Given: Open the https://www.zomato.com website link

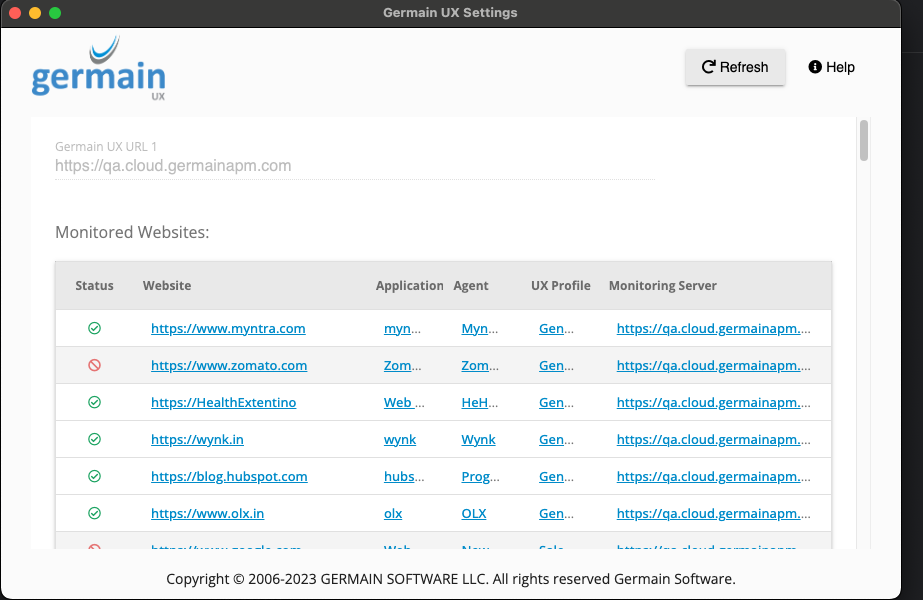Looking at the screenshot, I should coord(229,366).
